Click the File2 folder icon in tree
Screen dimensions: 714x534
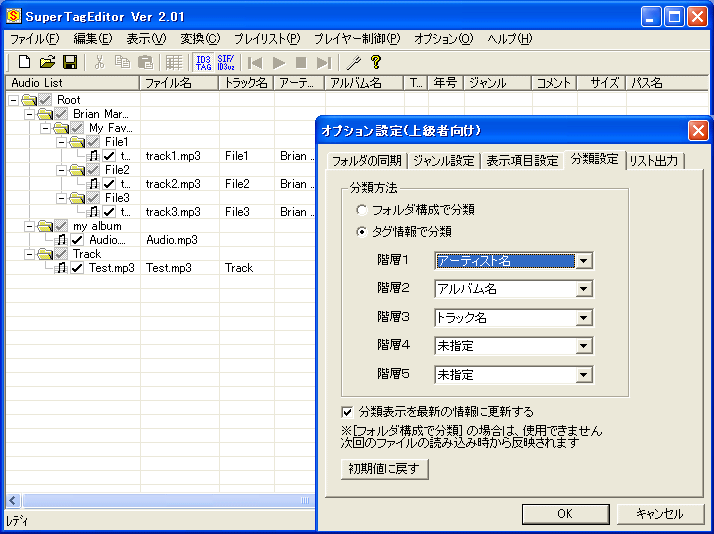click(77, 170)
